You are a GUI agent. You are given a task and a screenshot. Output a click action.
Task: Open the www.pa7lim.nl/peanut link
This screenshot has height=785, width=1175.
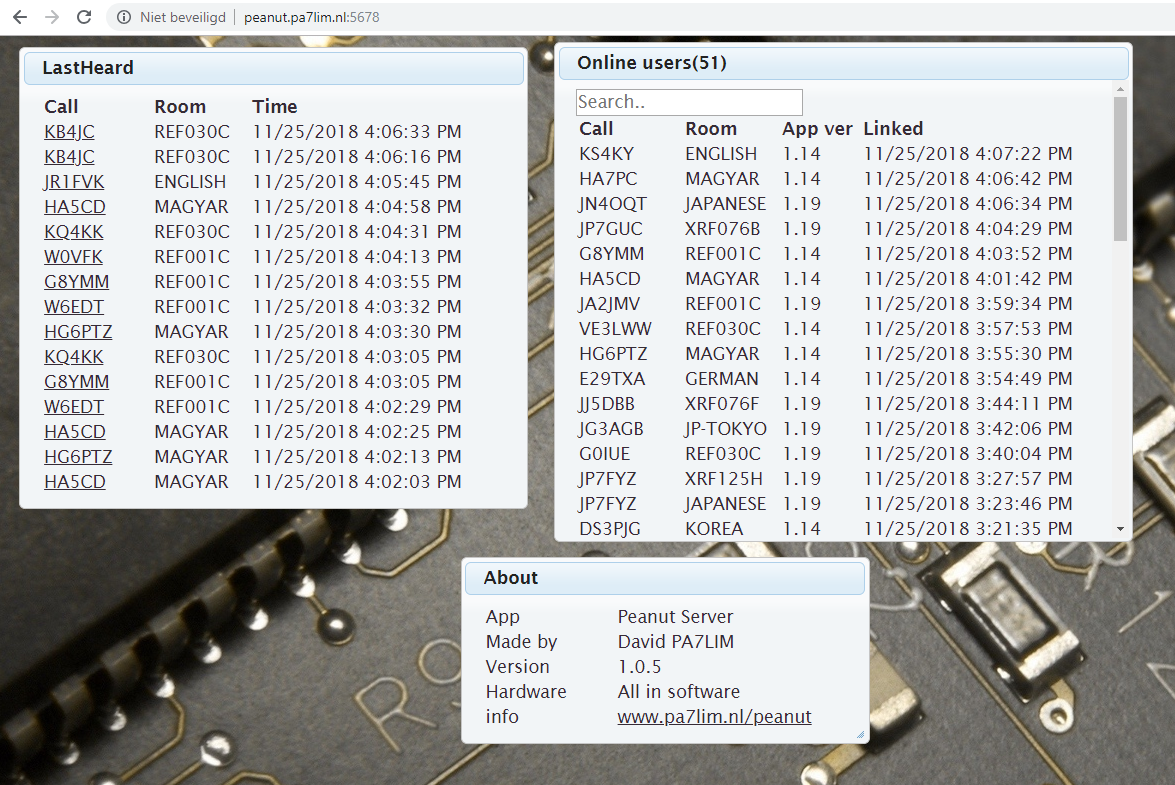714,717
